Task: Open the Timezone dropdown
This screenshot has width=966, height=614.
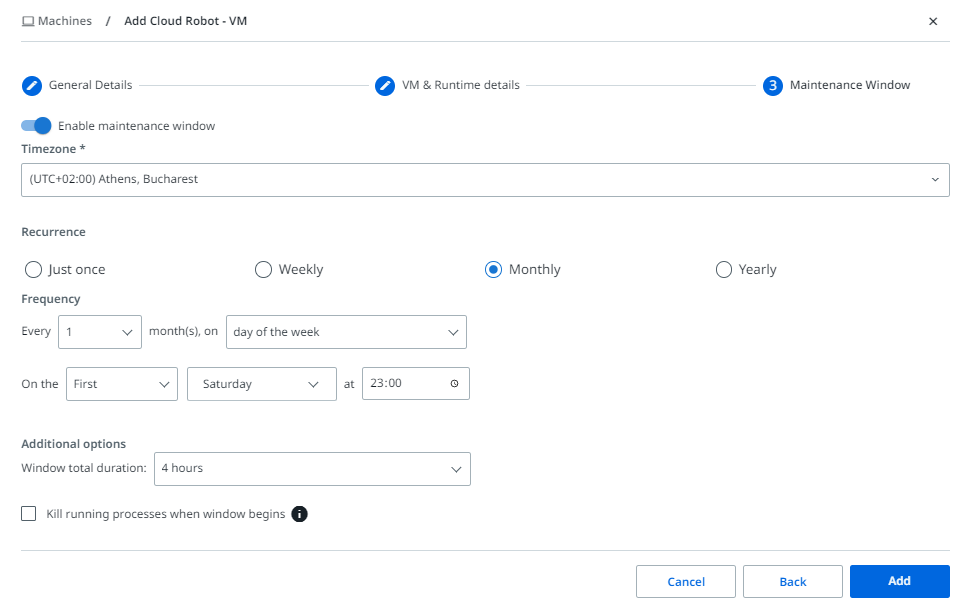Action: pyautogui.click(x=485, y=180)
